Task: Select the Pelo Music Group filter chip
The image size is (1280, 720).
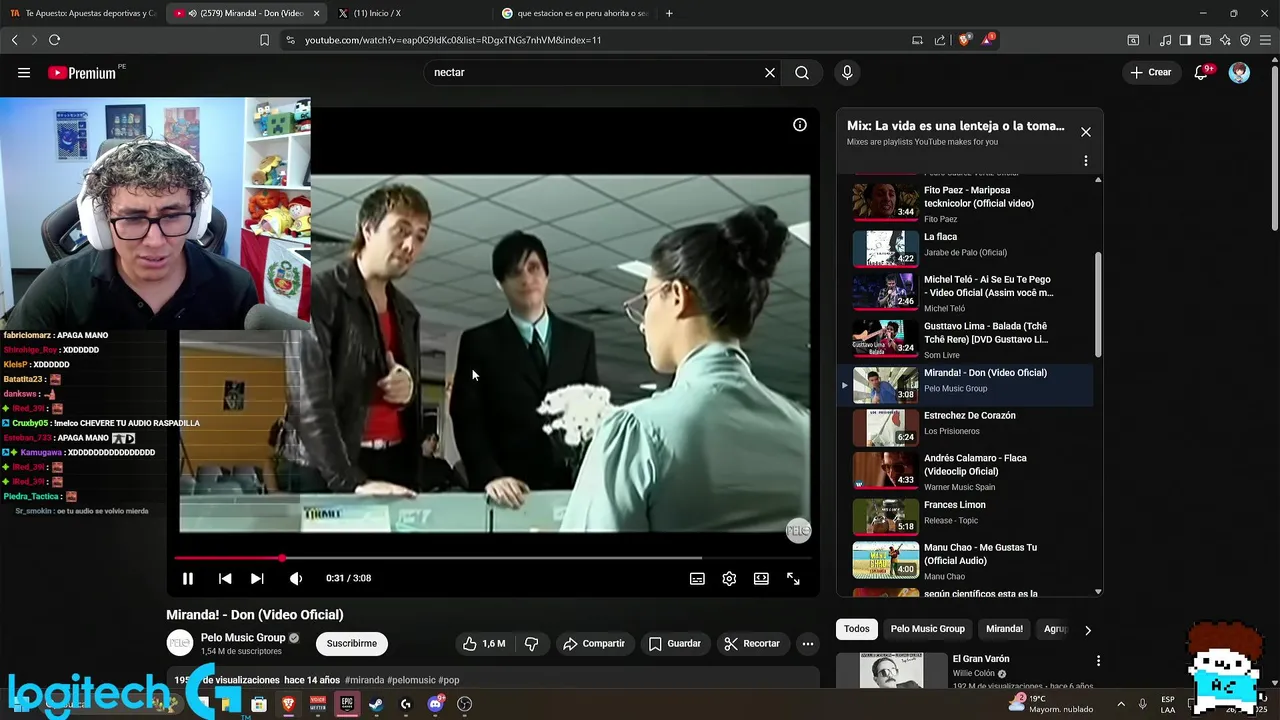Action: [928, 629]
